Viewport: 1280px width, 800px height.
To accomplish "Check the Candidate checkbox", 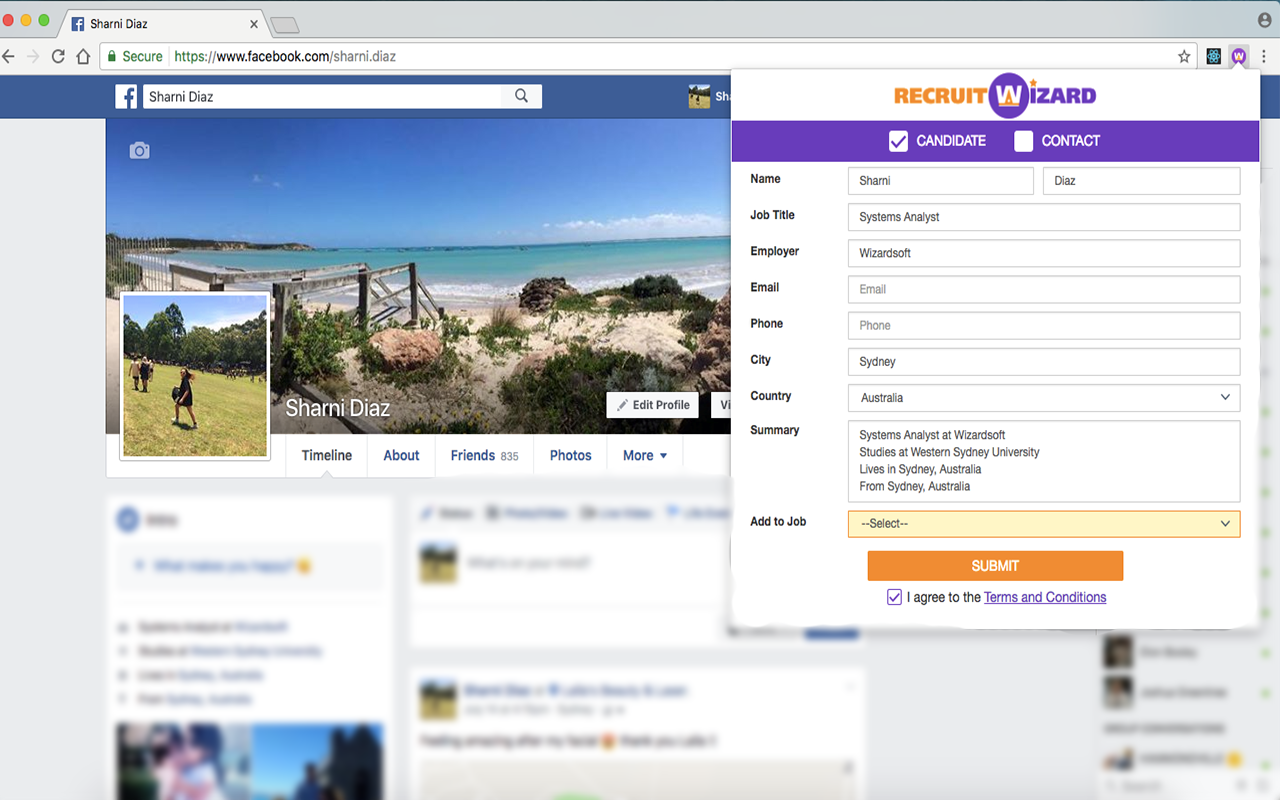I will [898, 141].
